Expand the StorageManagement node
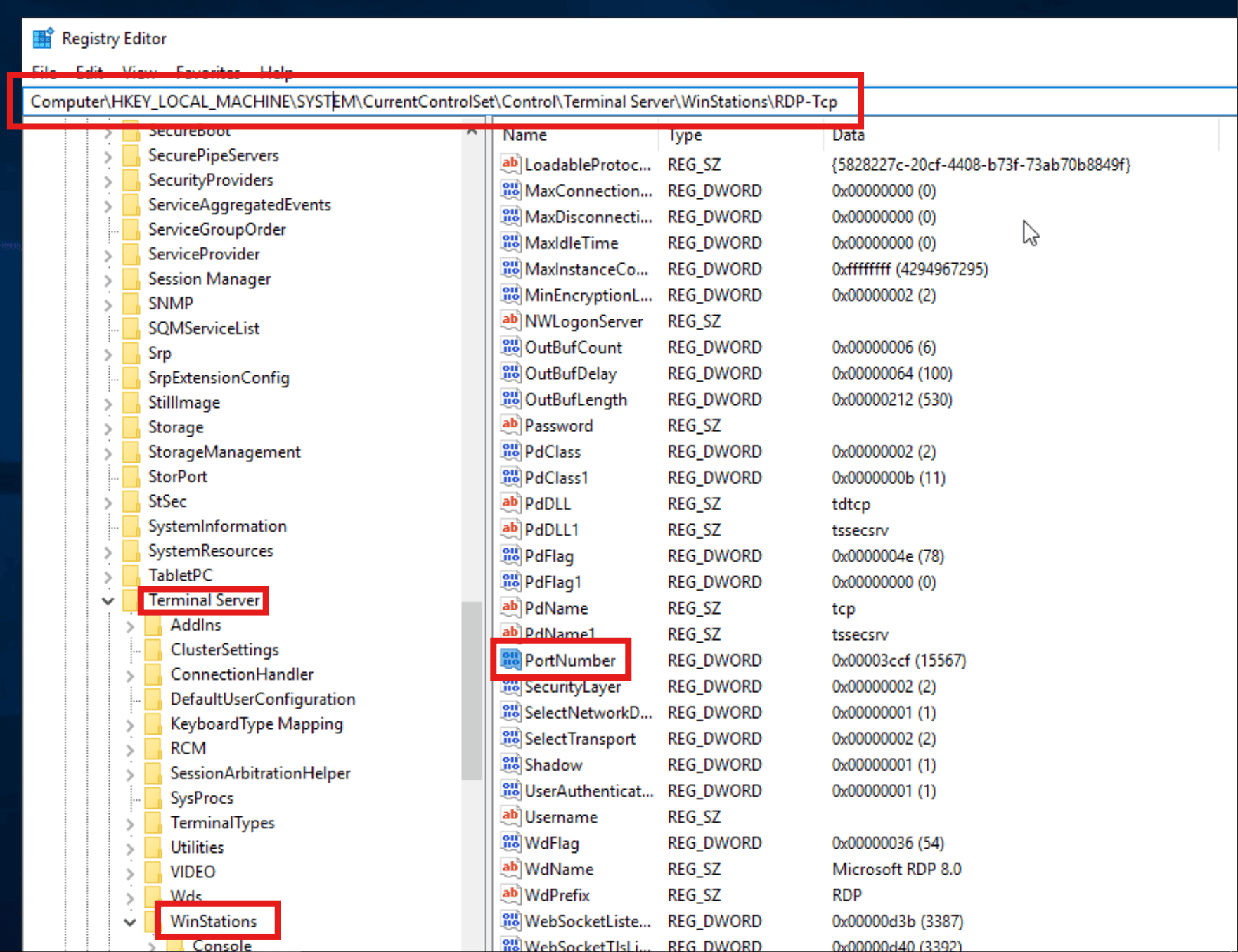 pyautogui.click(x=107, y=451)
